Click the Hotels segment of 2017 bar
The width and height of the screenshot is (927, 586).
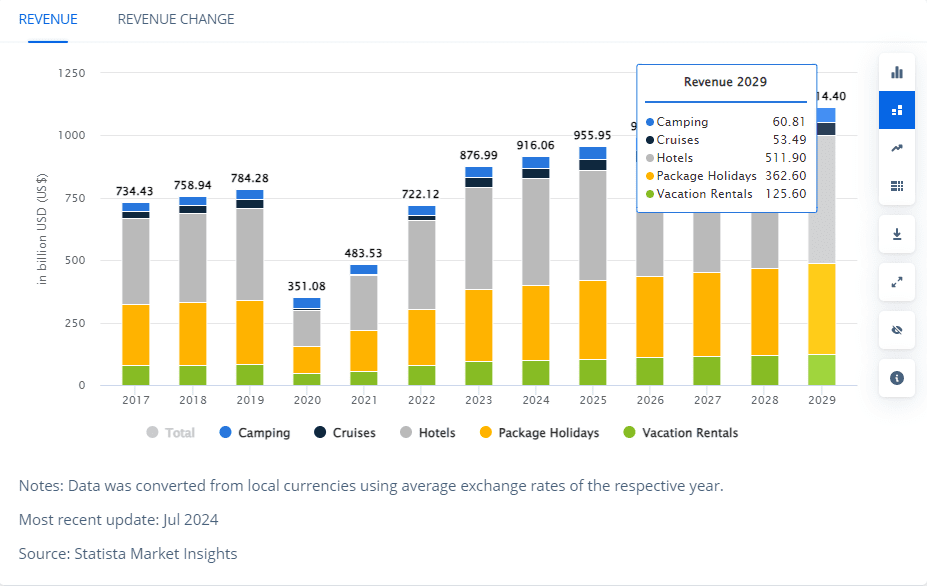tap(136, 261)
